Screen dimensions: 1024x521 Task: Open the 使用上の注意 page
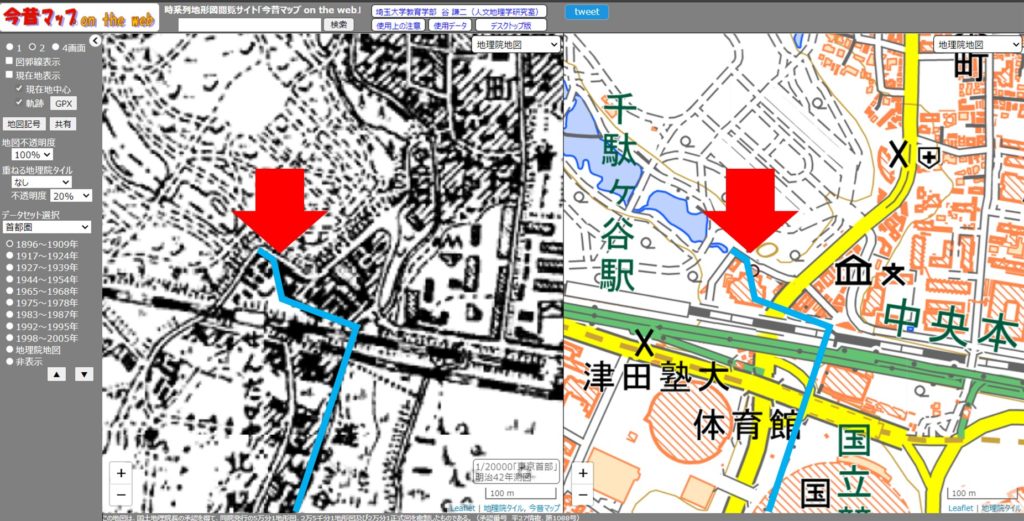(399, 25)
